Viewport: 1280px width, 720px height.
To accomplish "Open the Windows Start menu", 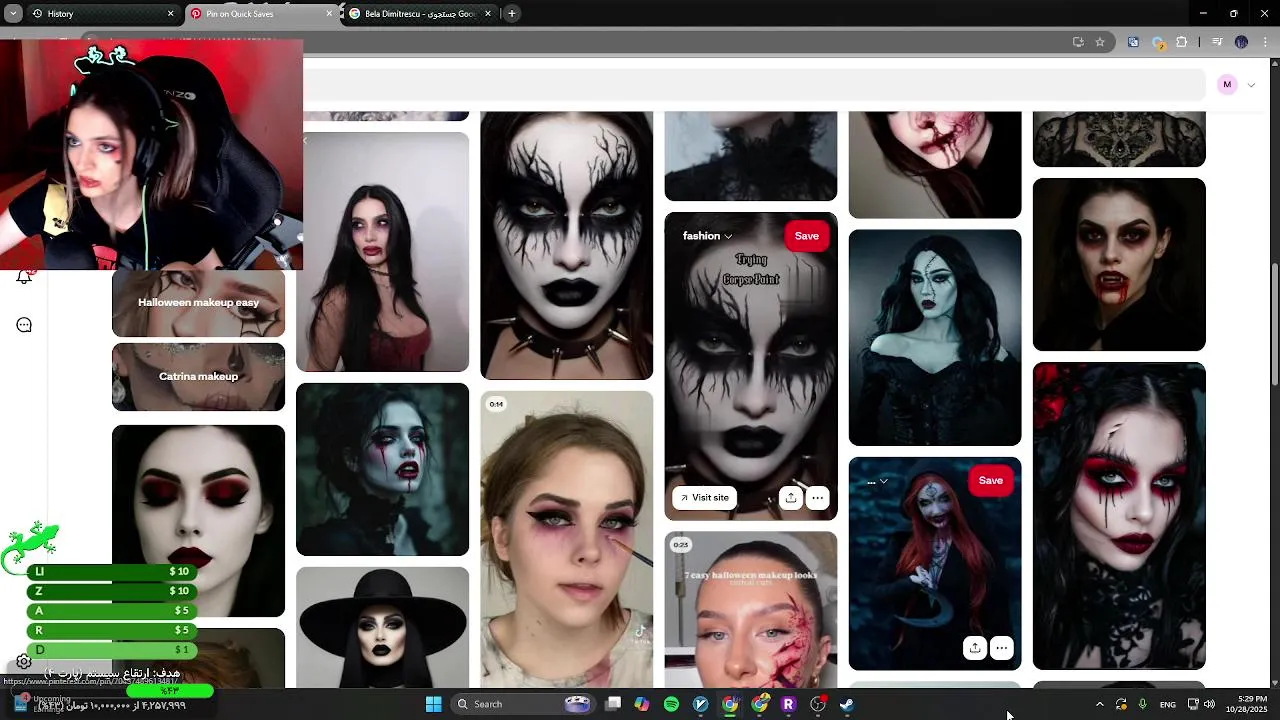I will pos(433,704).
